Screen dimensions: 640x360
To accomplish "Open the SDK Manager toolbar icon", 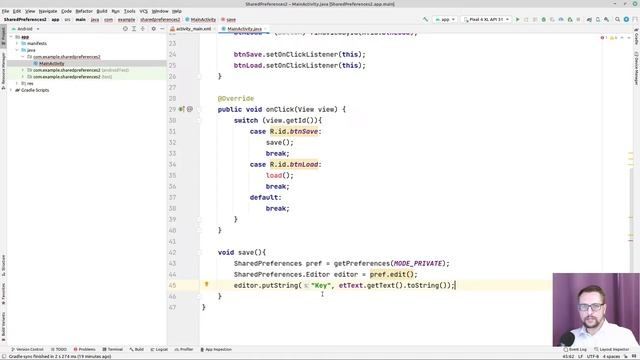I will click(x=607, y=19).
